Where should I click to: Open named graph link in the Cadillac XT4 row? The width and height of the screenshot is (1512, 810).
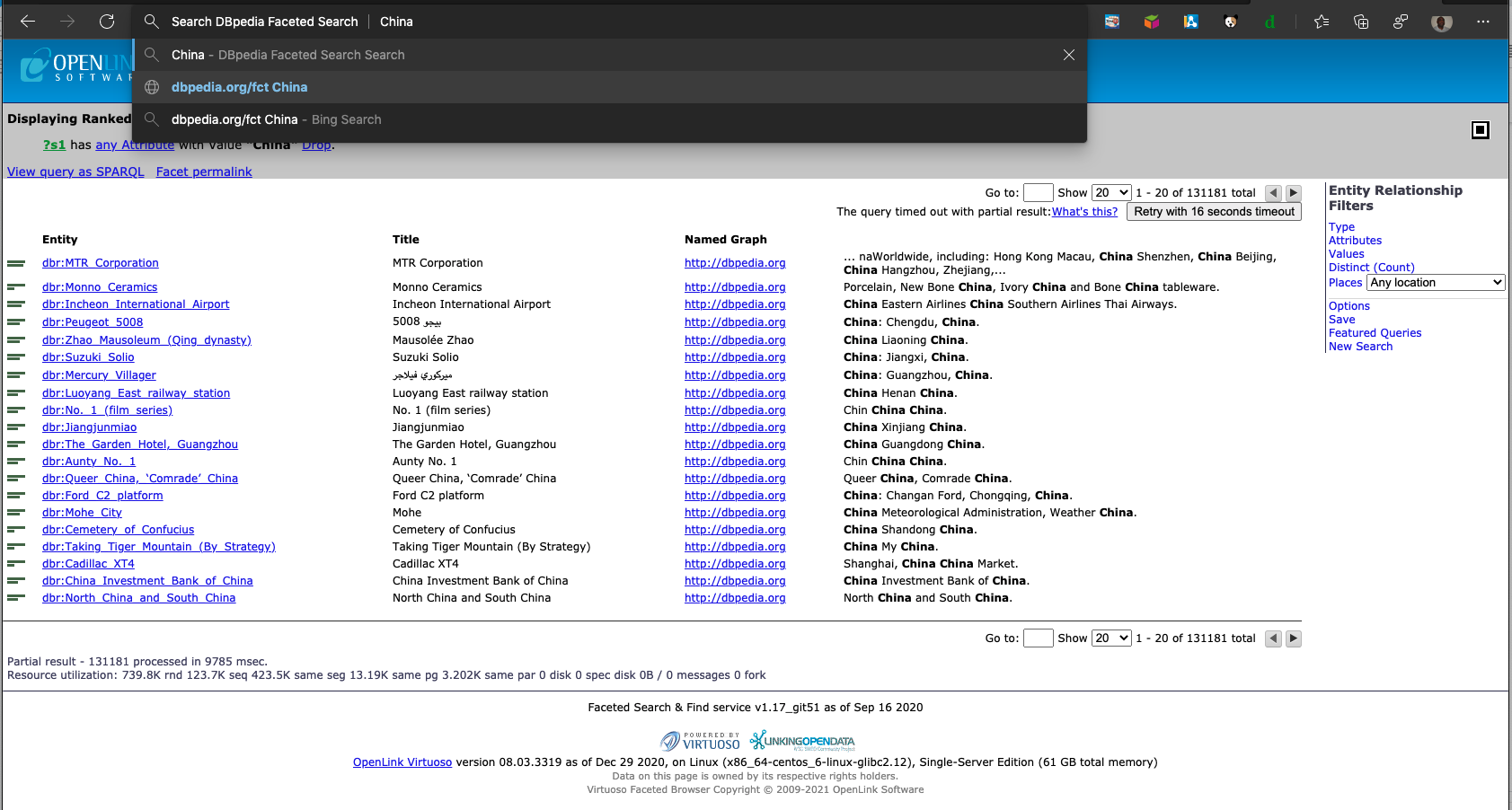735,564
